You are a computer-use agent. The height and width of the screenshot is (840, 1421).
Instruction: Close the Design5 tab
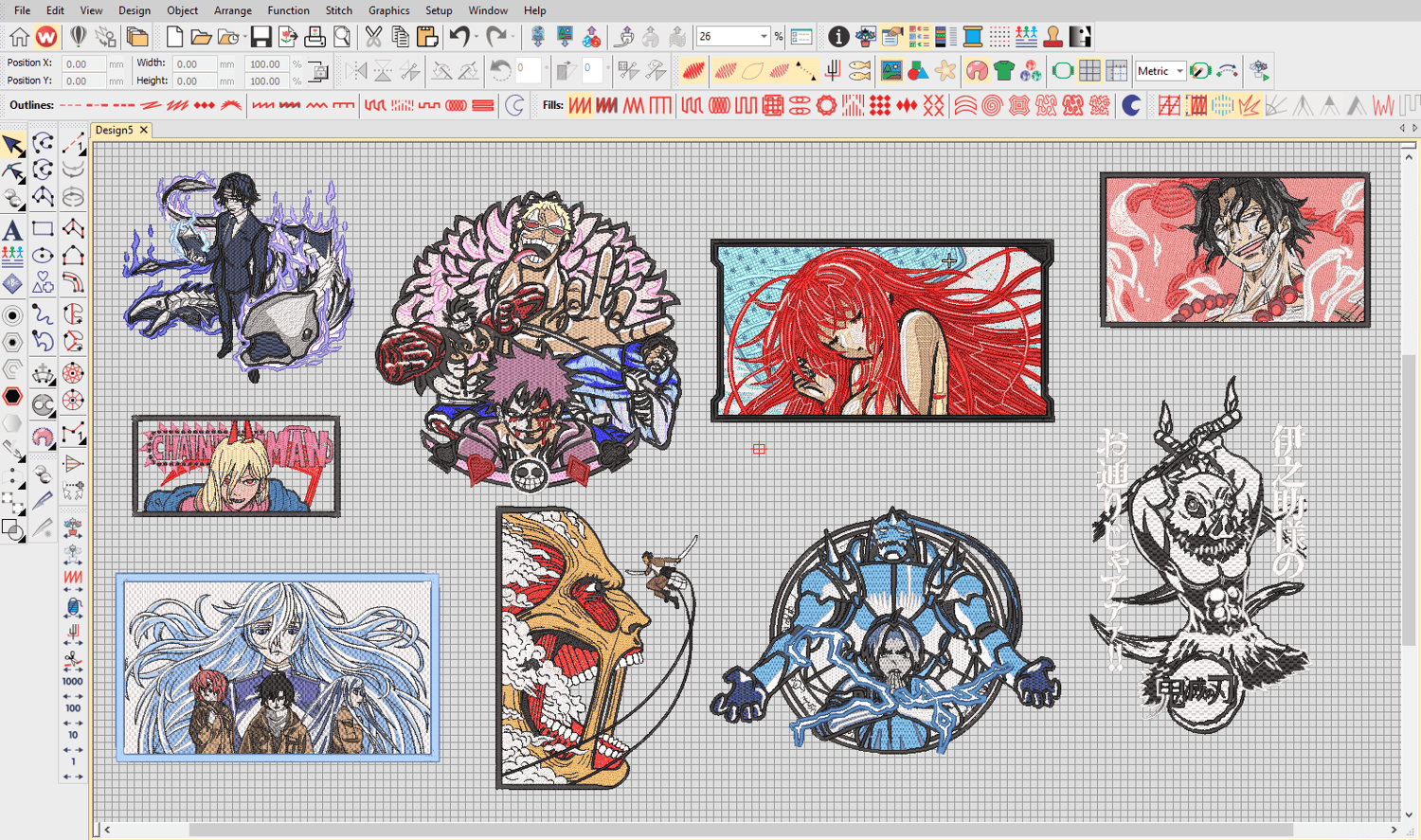click(144, 130)
